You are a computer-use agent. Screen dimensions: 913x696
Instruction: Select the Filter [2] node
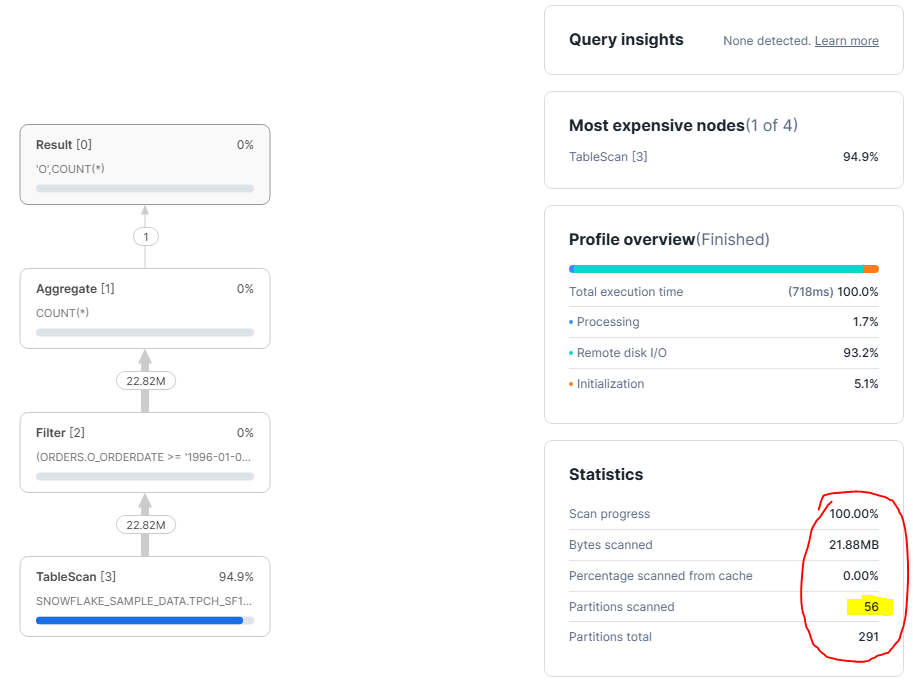[144, 452]
